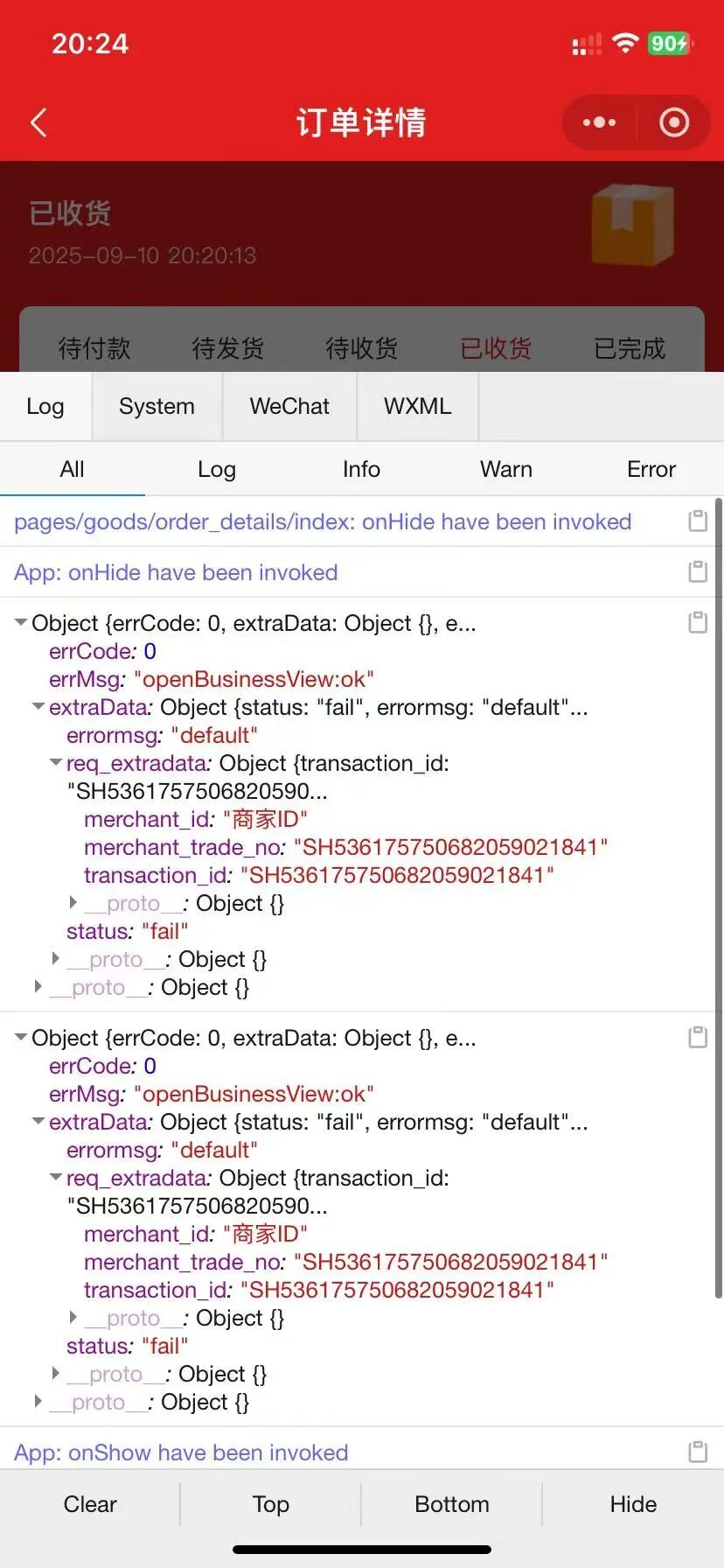Filter console to Log level only
The image size is (724, 1568).
click(x=217, y=469)
